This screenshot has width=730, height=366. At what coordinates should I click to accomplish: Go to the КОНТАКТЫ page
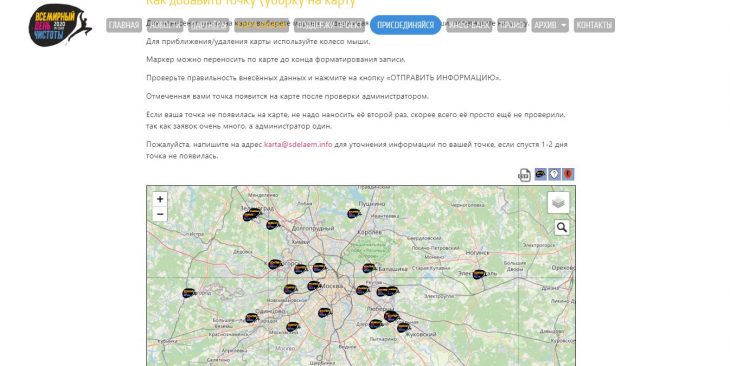point(594,25)
